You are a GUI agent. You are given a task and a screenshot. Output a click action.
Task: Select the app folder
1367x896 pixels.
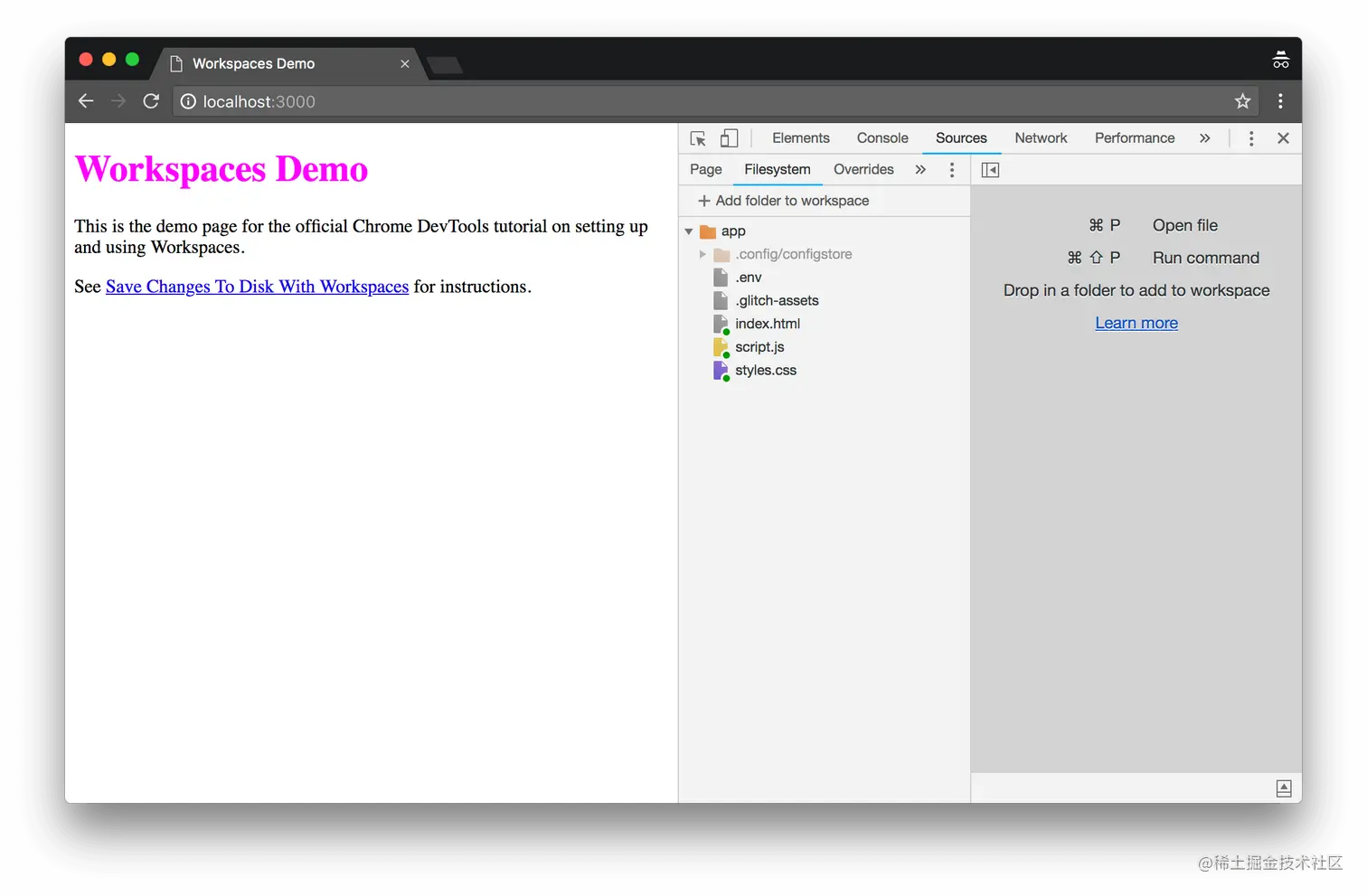[x=733, y=231]
